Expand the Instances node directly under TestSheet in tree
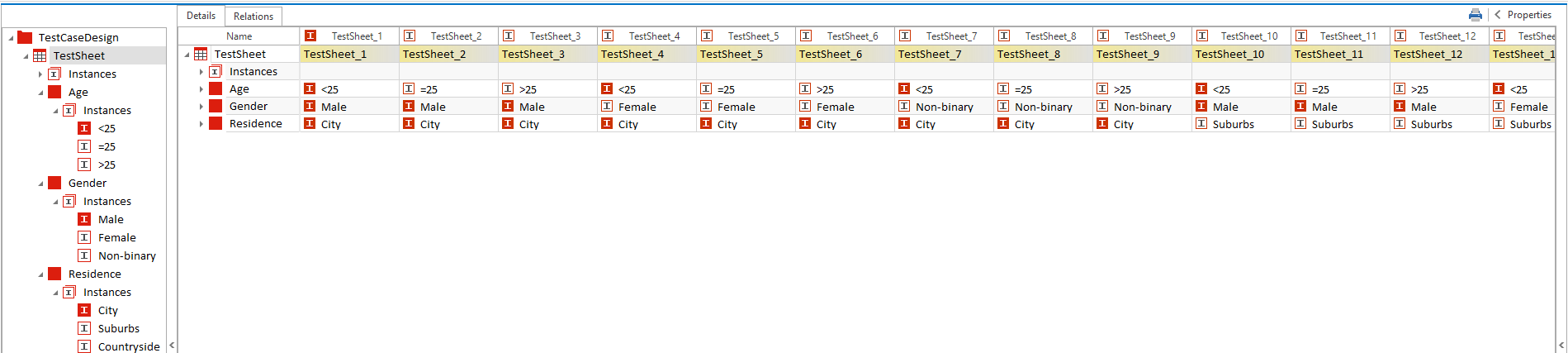 click(x=40, y=74)
